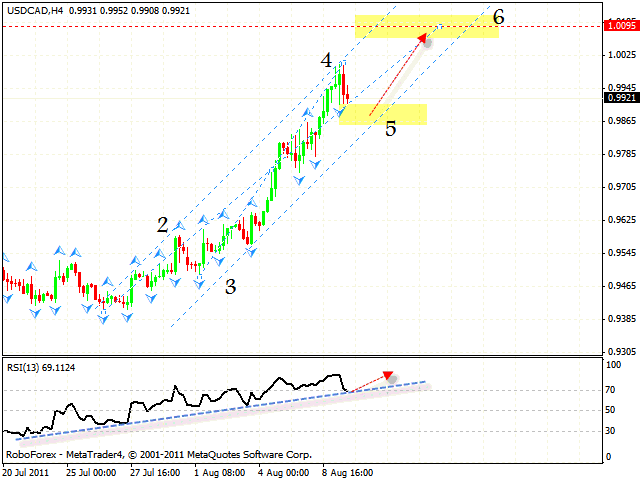Select the current price 0.9921 tag
The height and width of the screenshot is (480, 640).
pos(622,98)
